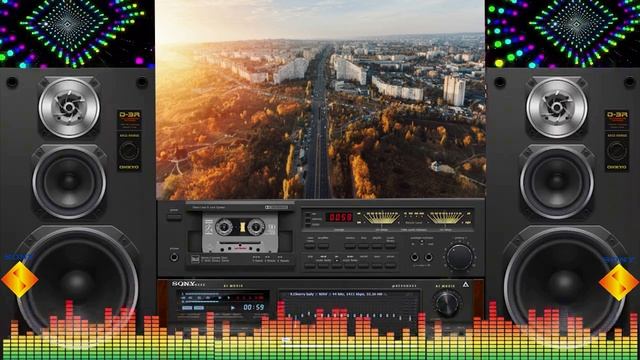Click the aerial city sunset photo
The height and width of the screenshot is (360, 640).
tap(320, 99)
